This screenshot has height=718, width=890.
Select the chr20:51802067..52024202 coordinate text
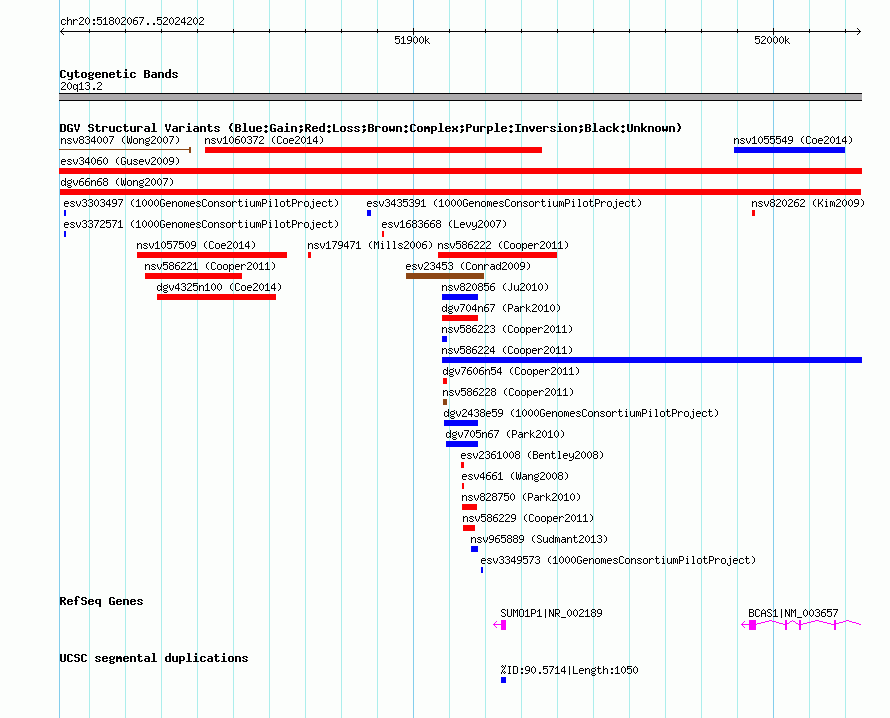pyautogui.click(x=132, y=21)
